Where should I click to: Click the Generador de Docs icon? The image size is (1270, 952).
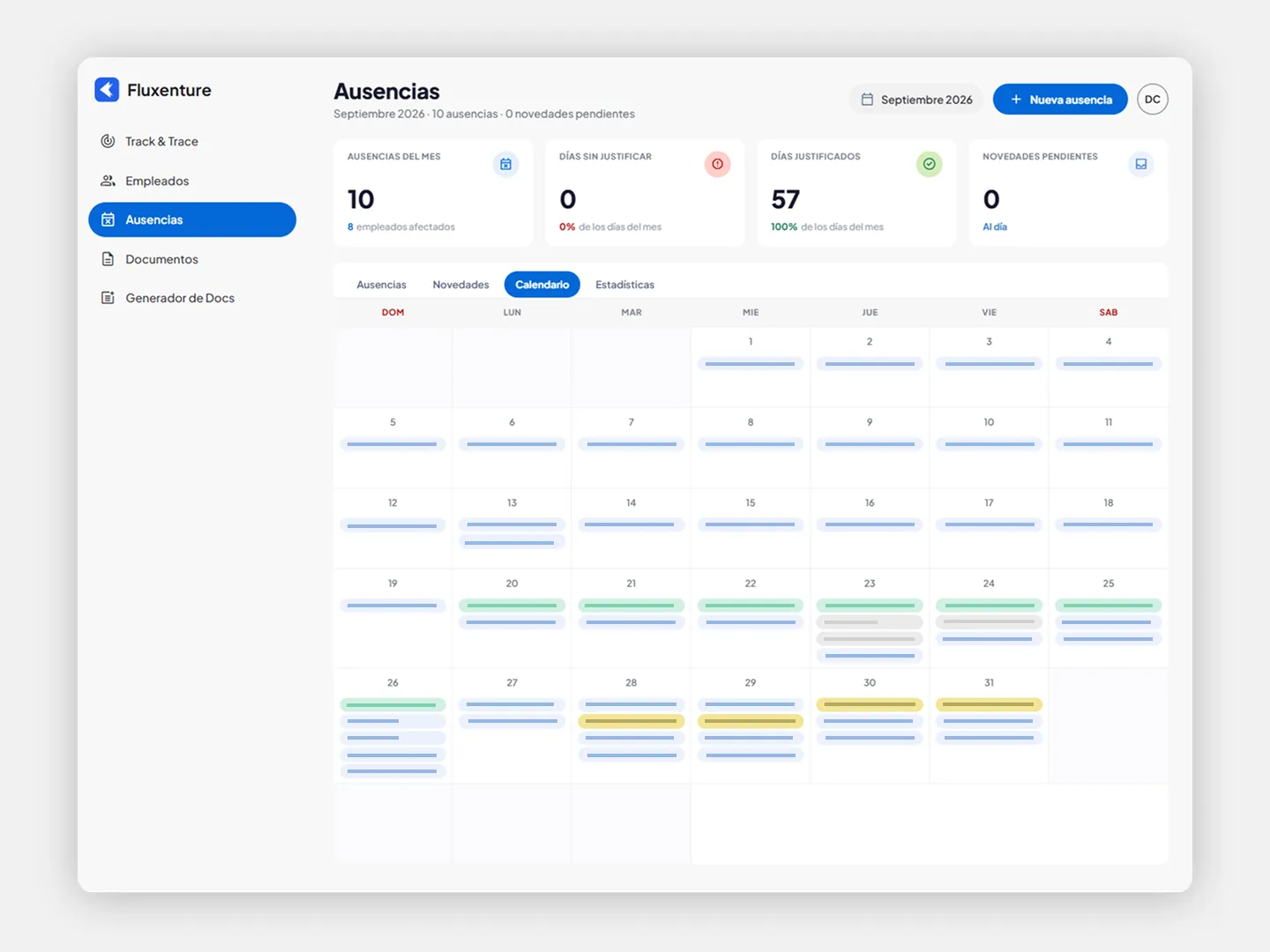pyautogui.click(x=108, y=298)
